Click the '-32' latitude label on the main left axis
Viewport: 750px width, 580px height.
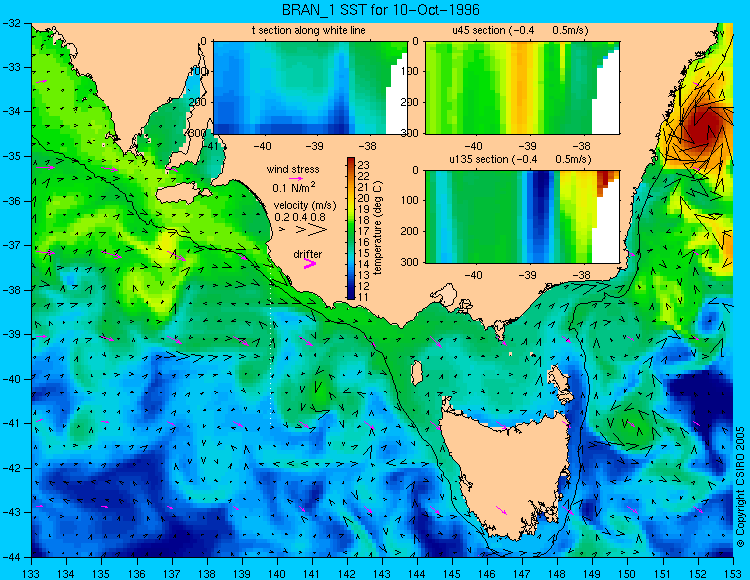11,23
